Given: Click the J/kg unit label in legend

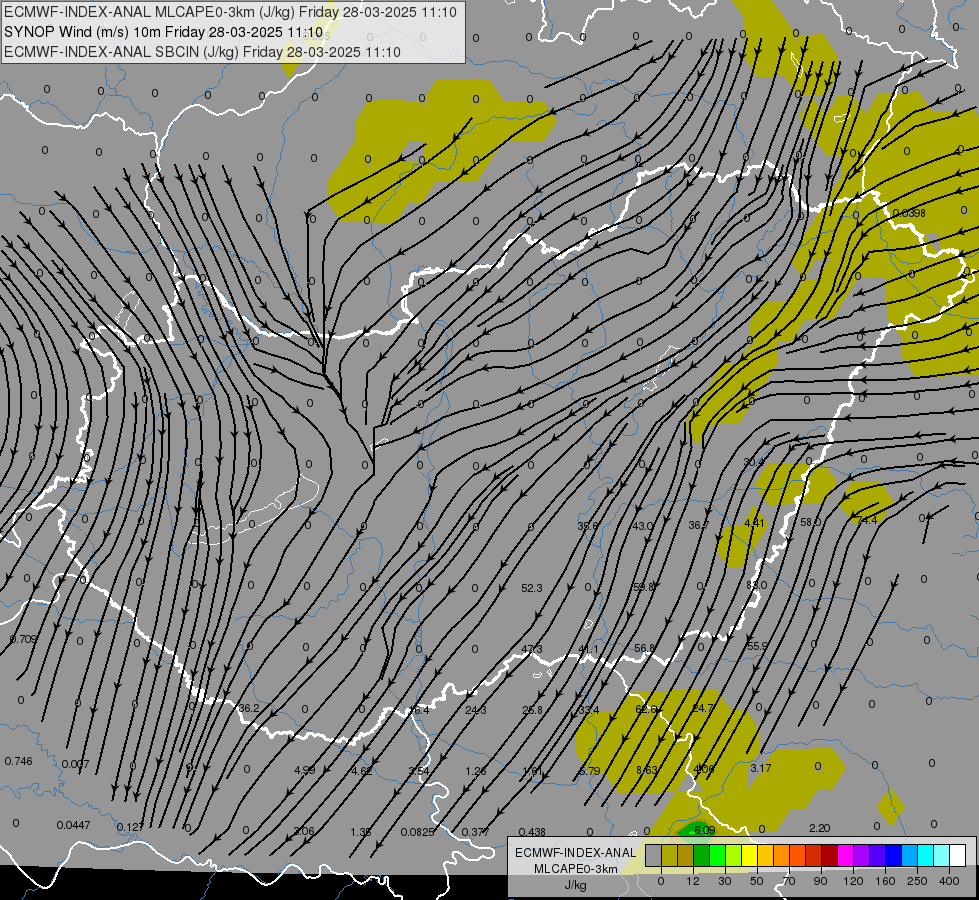Looking at the screenshot, I should [575, 885].
